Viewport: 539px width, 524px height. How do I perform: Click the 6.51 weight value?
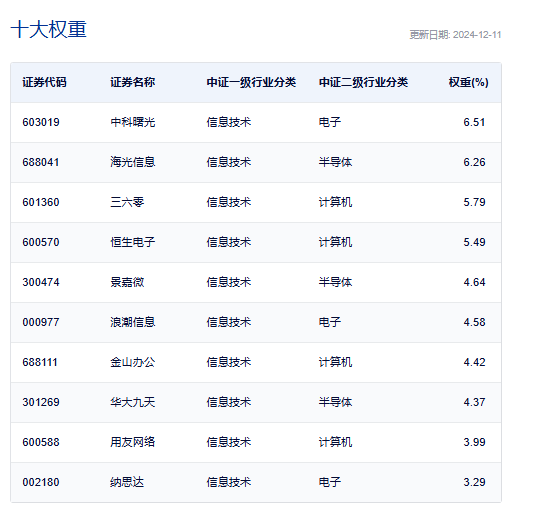[474, 122]
